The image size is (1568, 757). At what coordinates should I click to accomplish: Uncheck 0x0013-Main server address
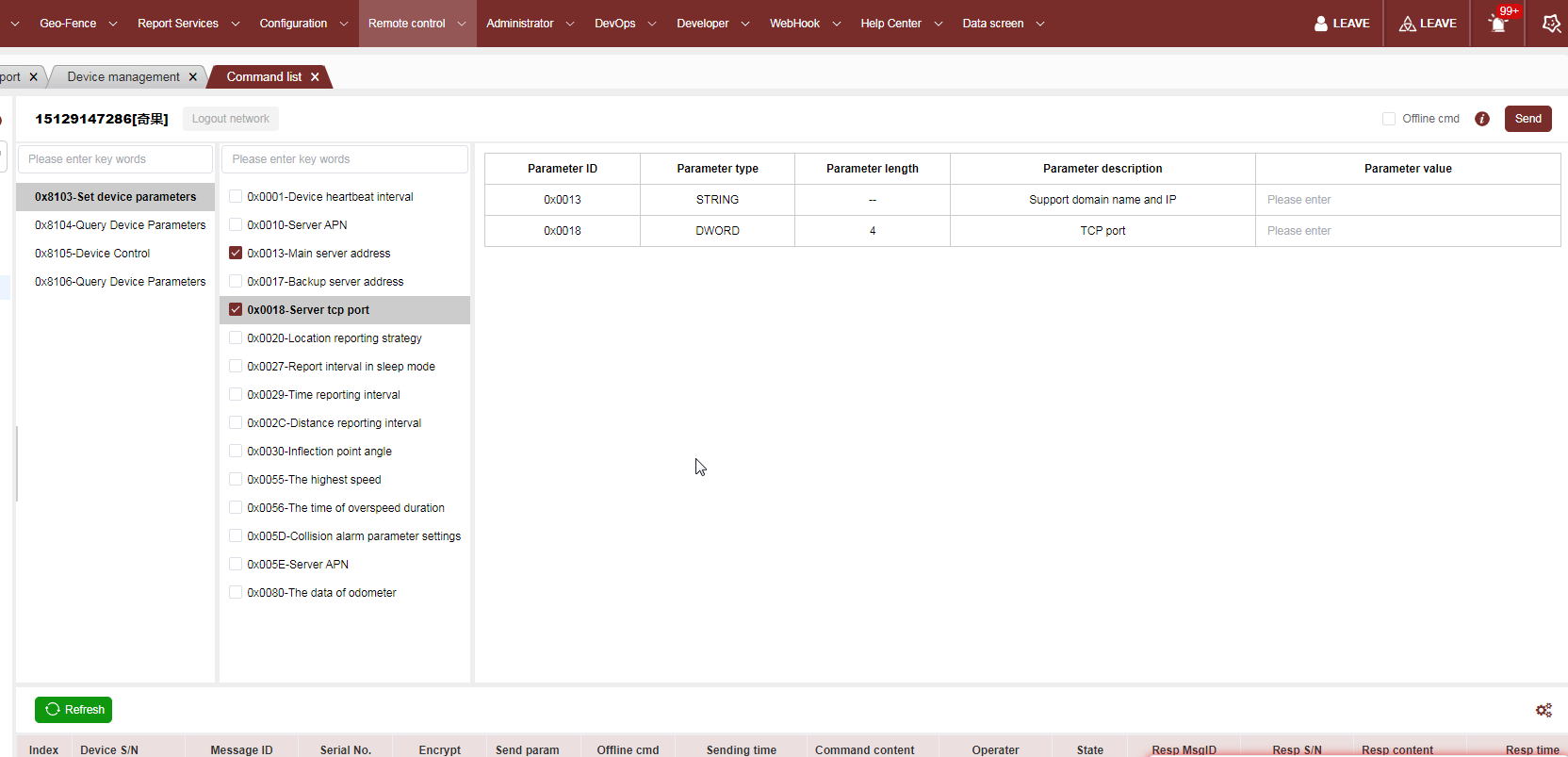(x=236, y=254)
